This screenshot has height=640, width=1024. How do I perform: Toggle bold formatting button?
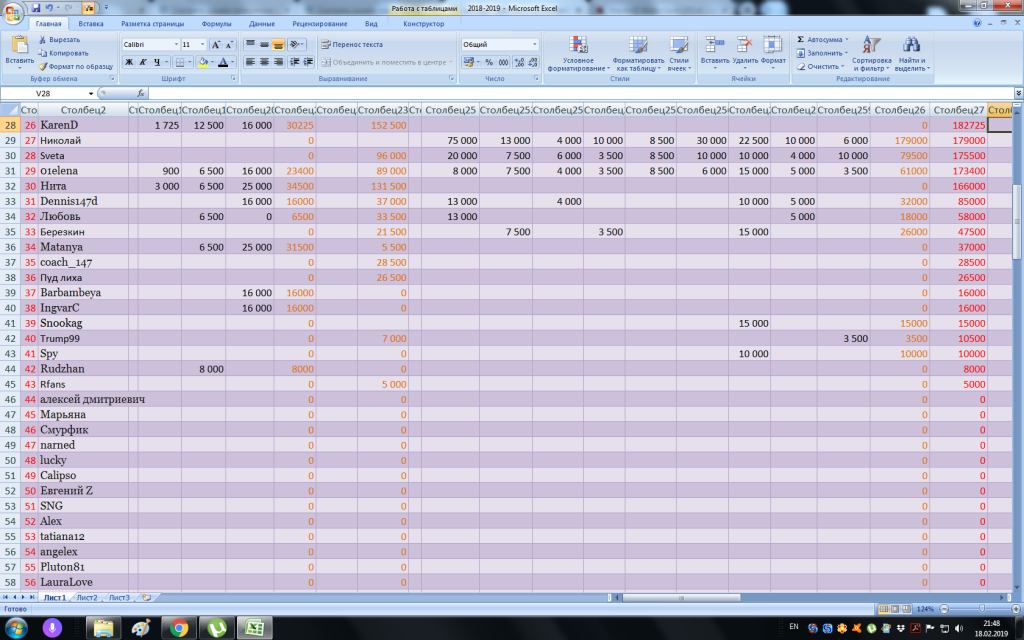click(x=129, y=62)
